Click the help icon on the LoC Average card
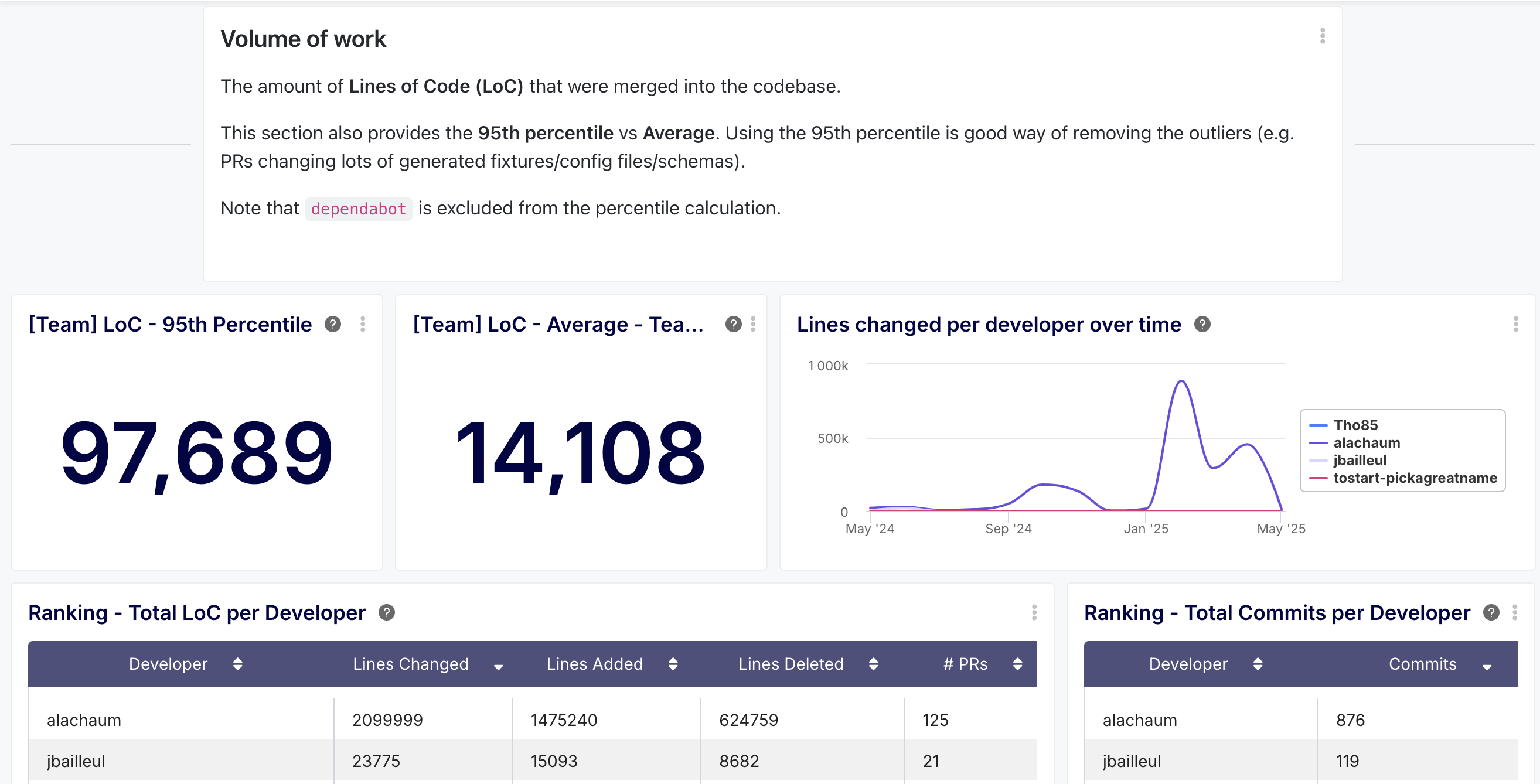 coord(733,325)
